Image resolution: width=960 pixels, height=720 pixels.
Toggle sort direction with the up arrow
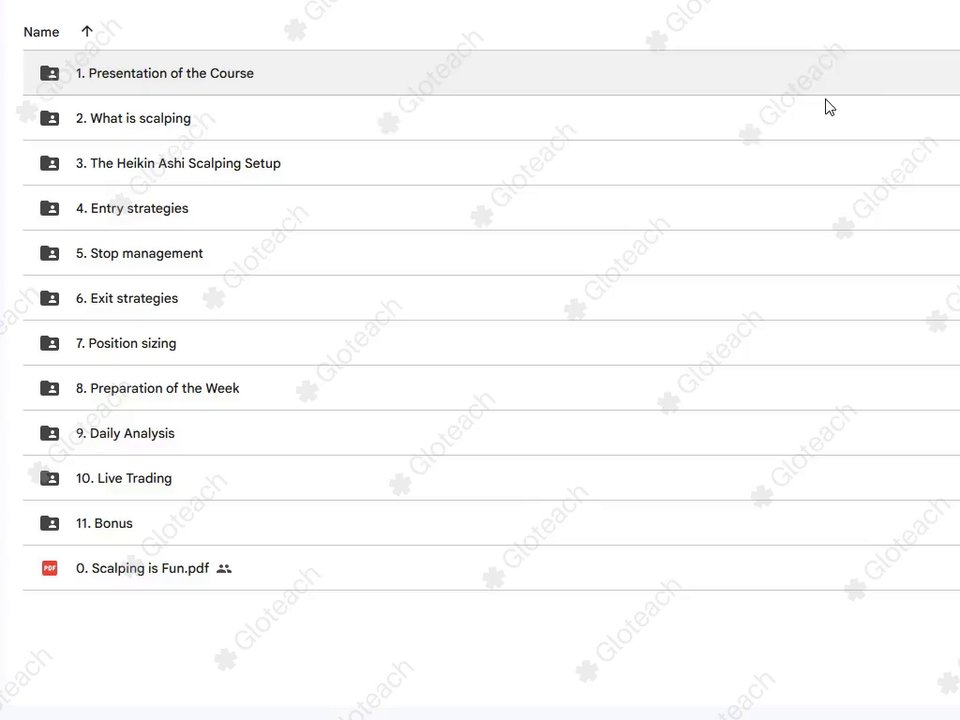[87, 31]
